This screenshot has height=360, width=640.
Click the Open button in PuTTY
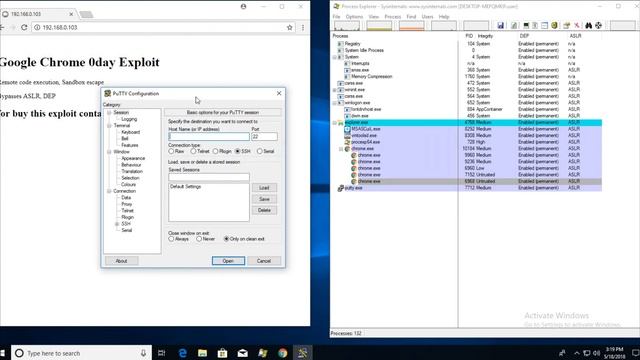(x=228, y=261)
